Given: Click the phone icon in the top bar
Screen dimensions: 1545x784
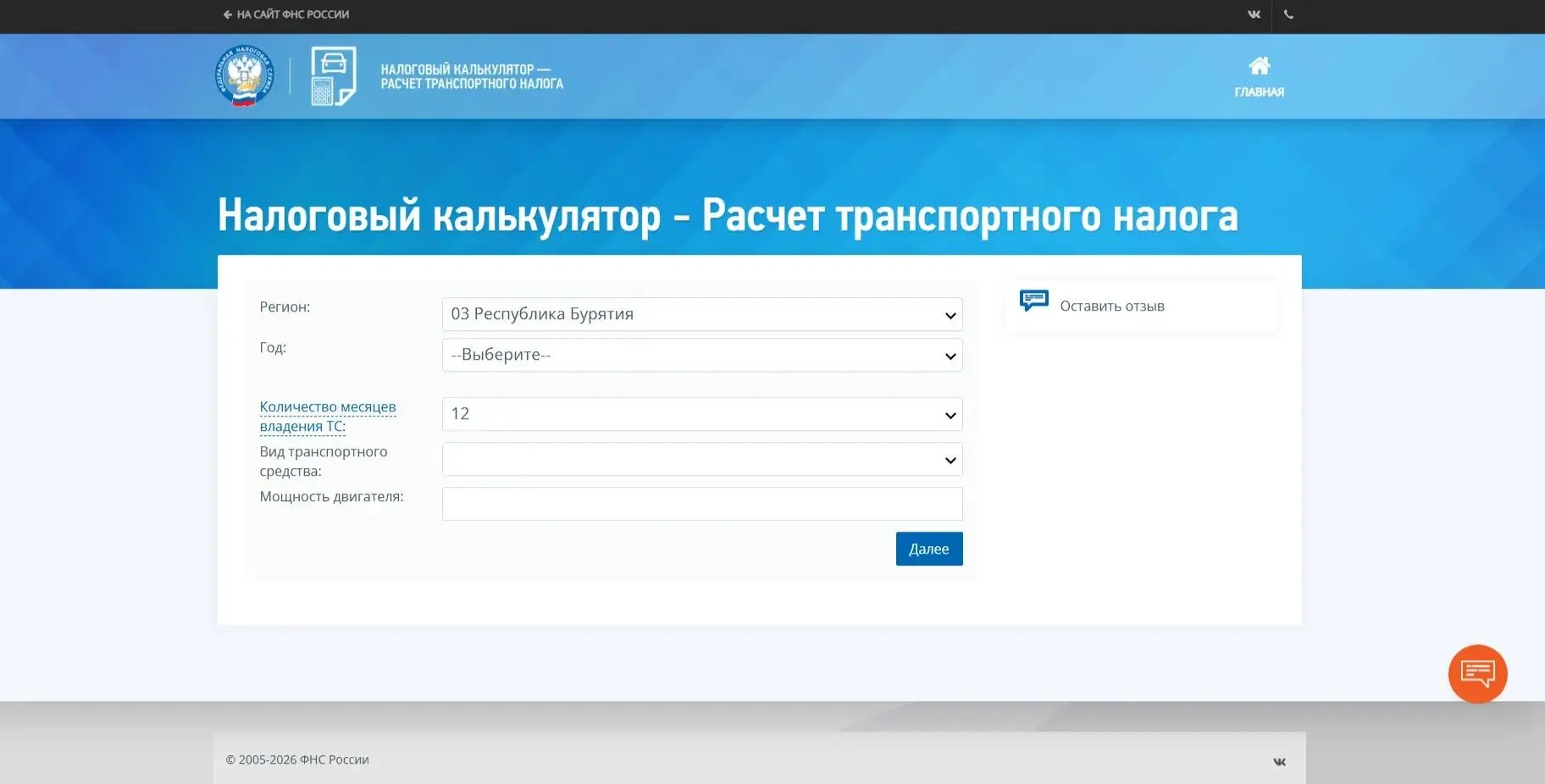Looking at the screenshot, I should (x=1288, y=14).
